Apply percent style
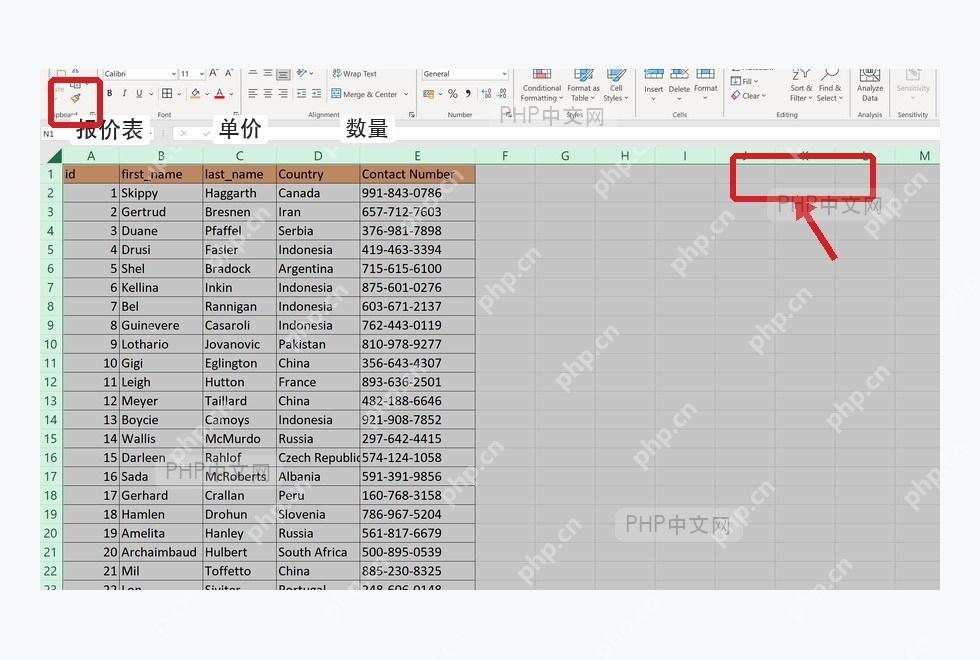The width and height of the screenshot is (980, 660). (x=452, y=94)
